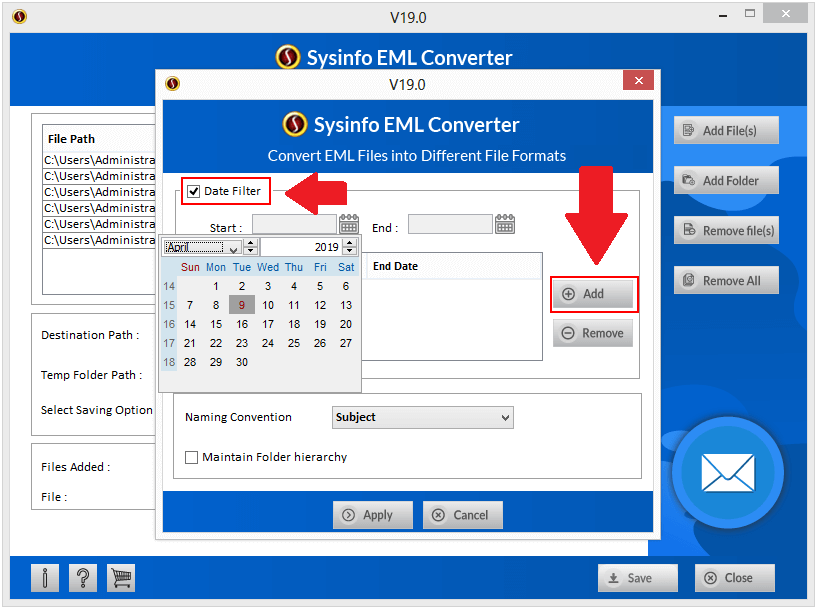Close the date filter dialog
The image size is (815, 607).
(x=638, y=81)
